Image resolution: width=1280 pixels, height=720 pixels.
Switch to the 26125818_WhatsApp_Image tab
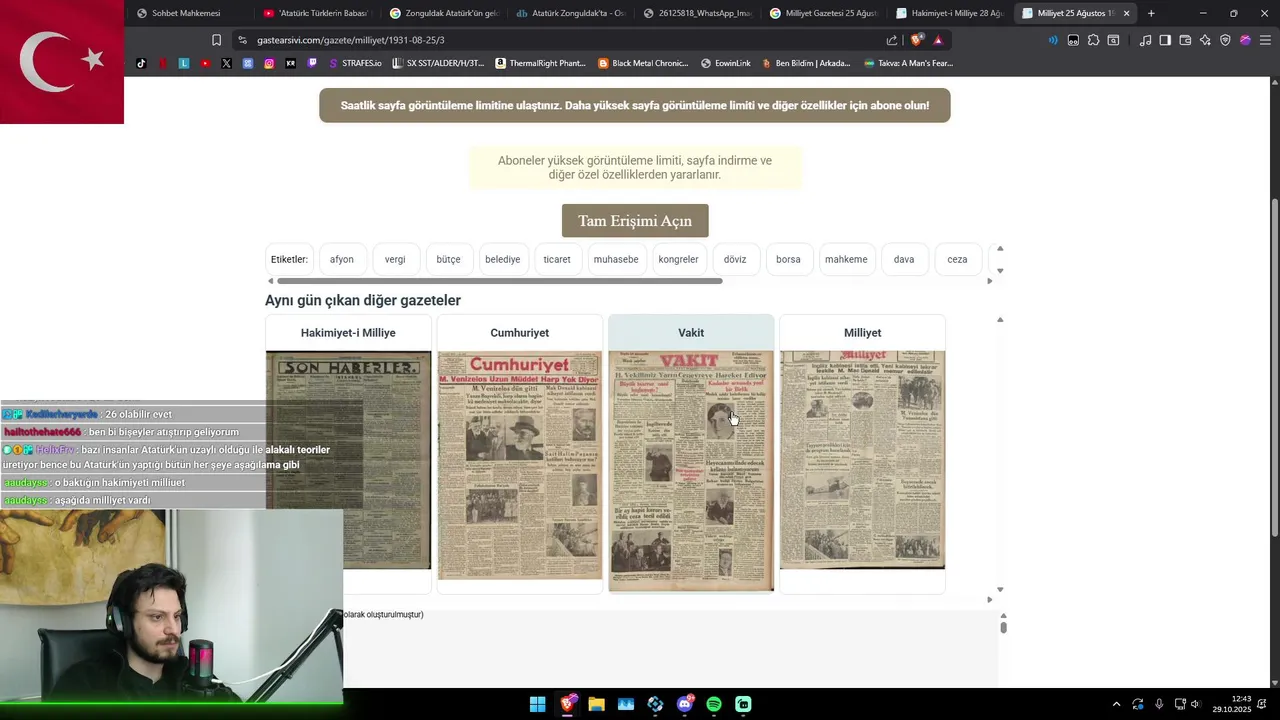tap(698, 13)
